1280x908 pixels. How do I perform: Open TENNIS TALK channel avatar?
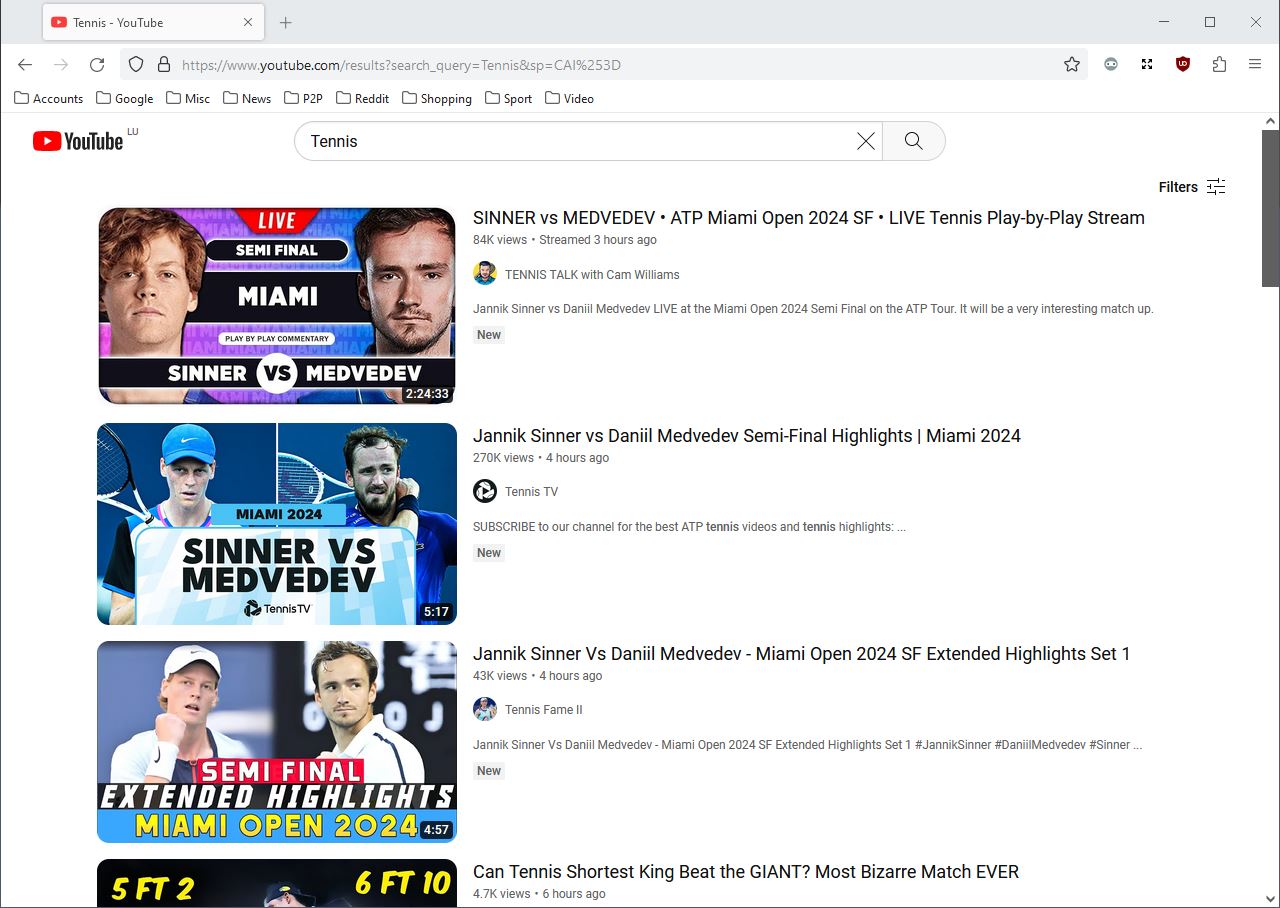(485, 274)
